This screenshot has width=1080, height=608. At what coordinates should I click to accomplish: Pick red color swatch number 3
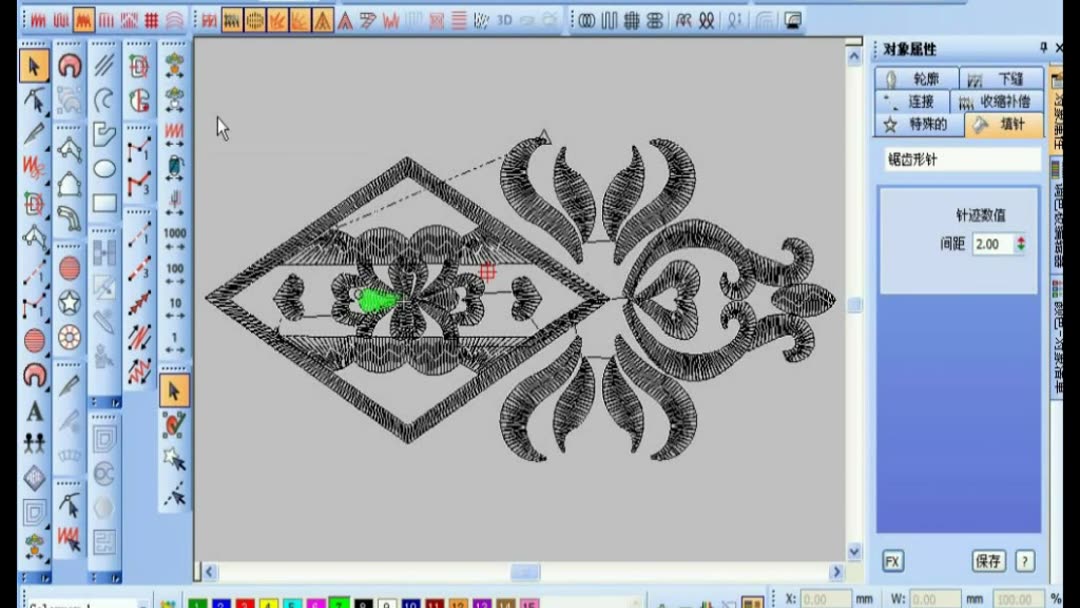point(244,603)
